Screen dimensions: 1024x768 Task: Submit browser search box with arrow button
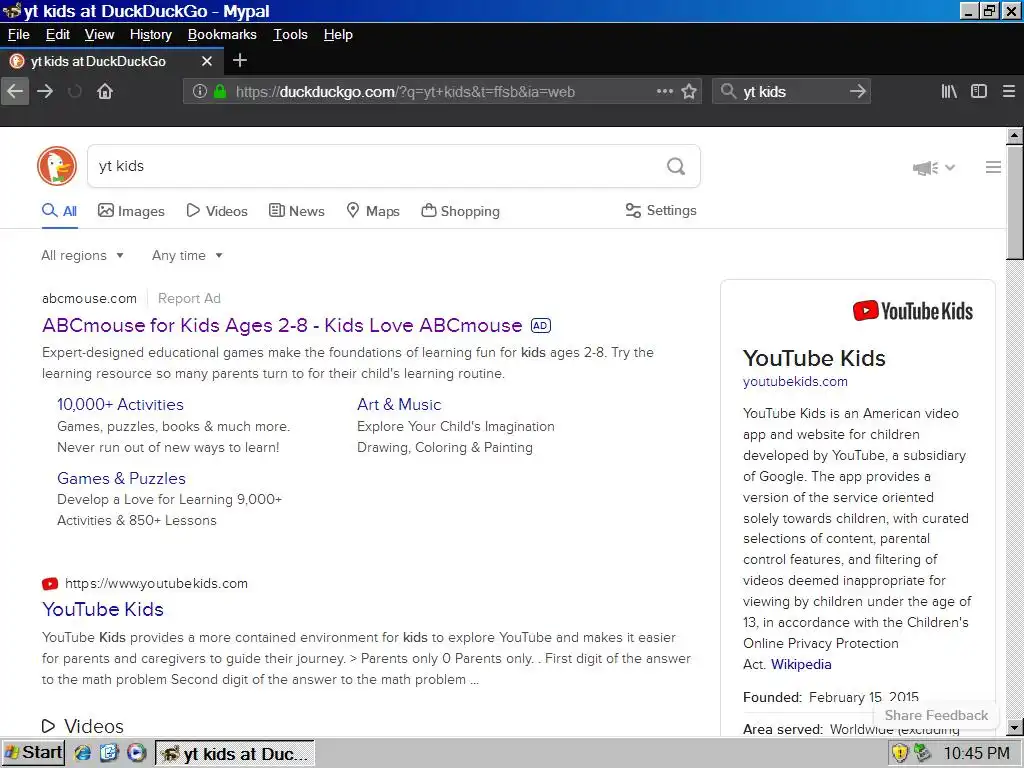[858, 91]
